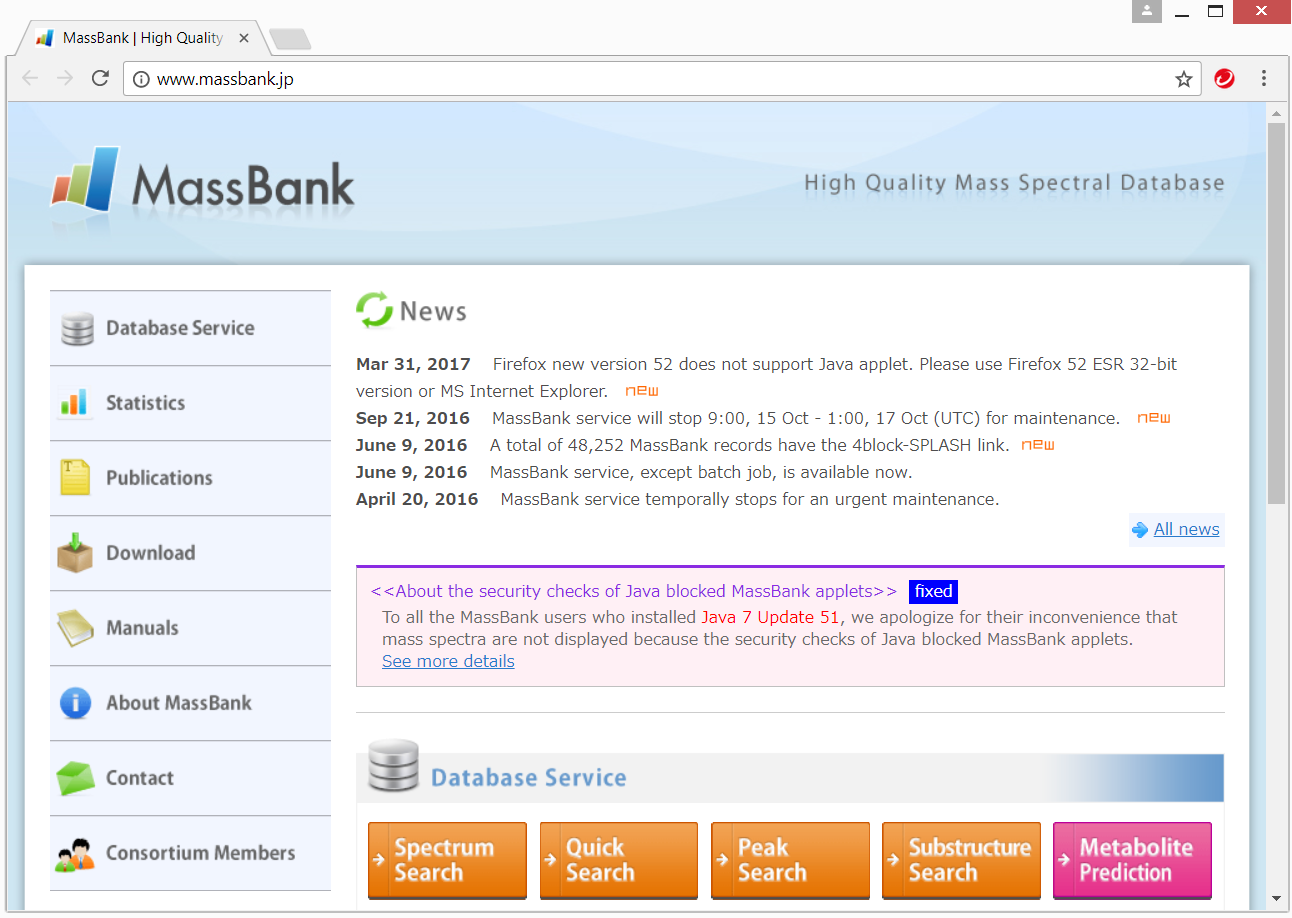Bookmark this page with the star icon

(1184, 79)
